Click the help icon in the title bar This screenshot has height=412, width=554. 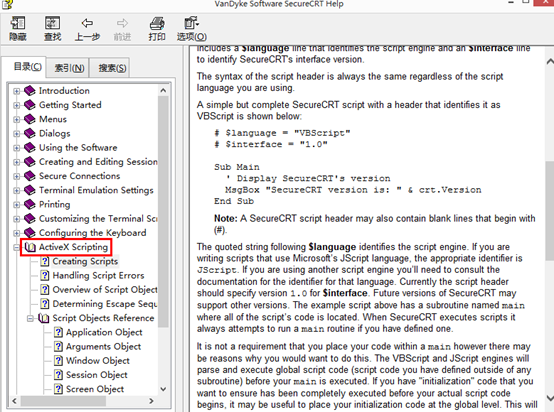point(8,4)
